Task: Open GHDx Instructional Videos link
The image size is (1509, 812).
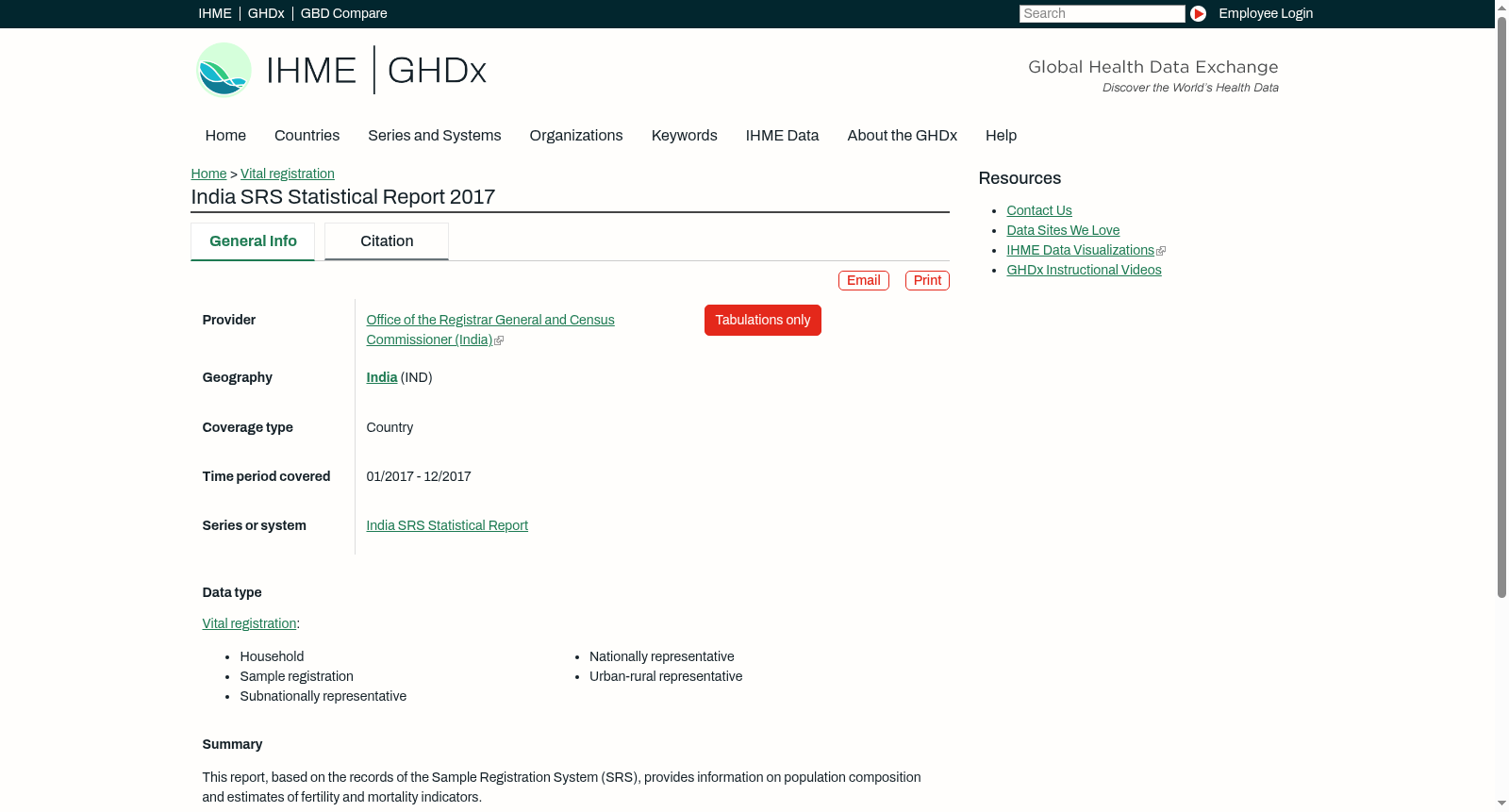Action: (1084, 270)
